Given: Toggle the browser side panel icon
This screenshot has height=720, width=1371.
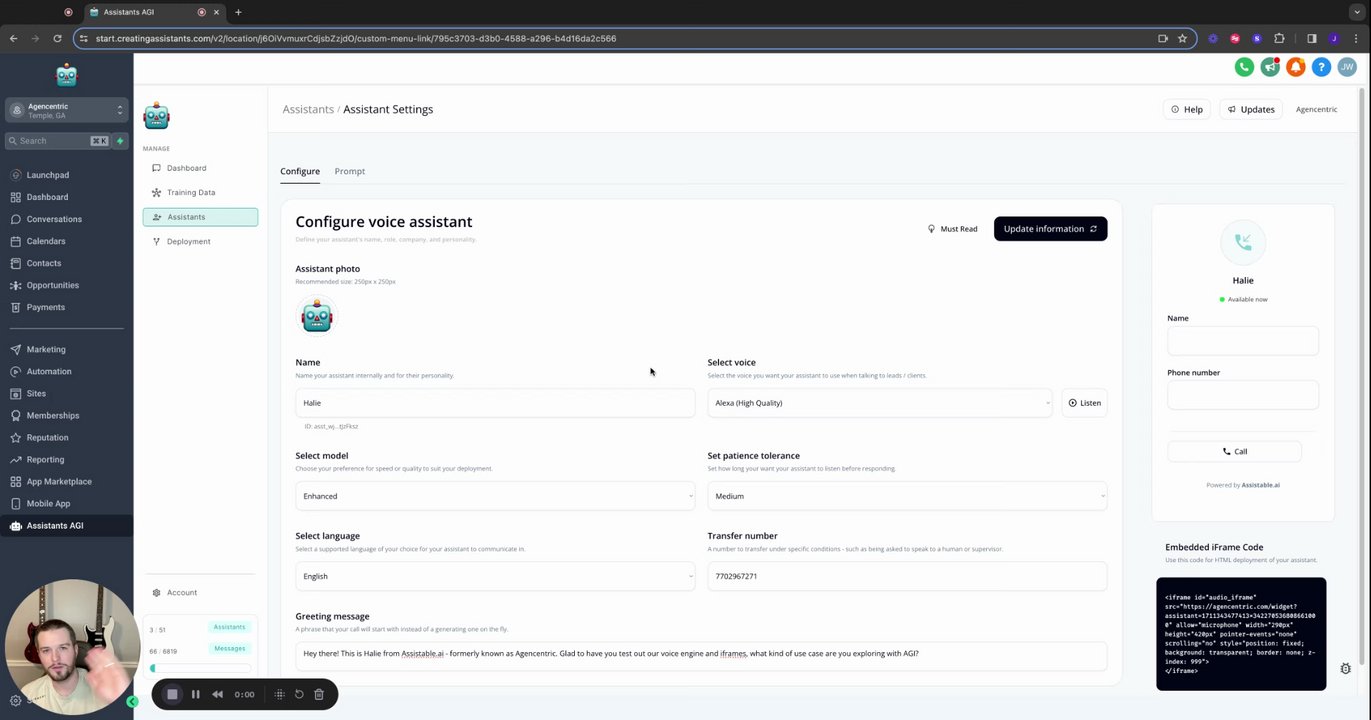Looking at the screenshot, I should 1312,38.
